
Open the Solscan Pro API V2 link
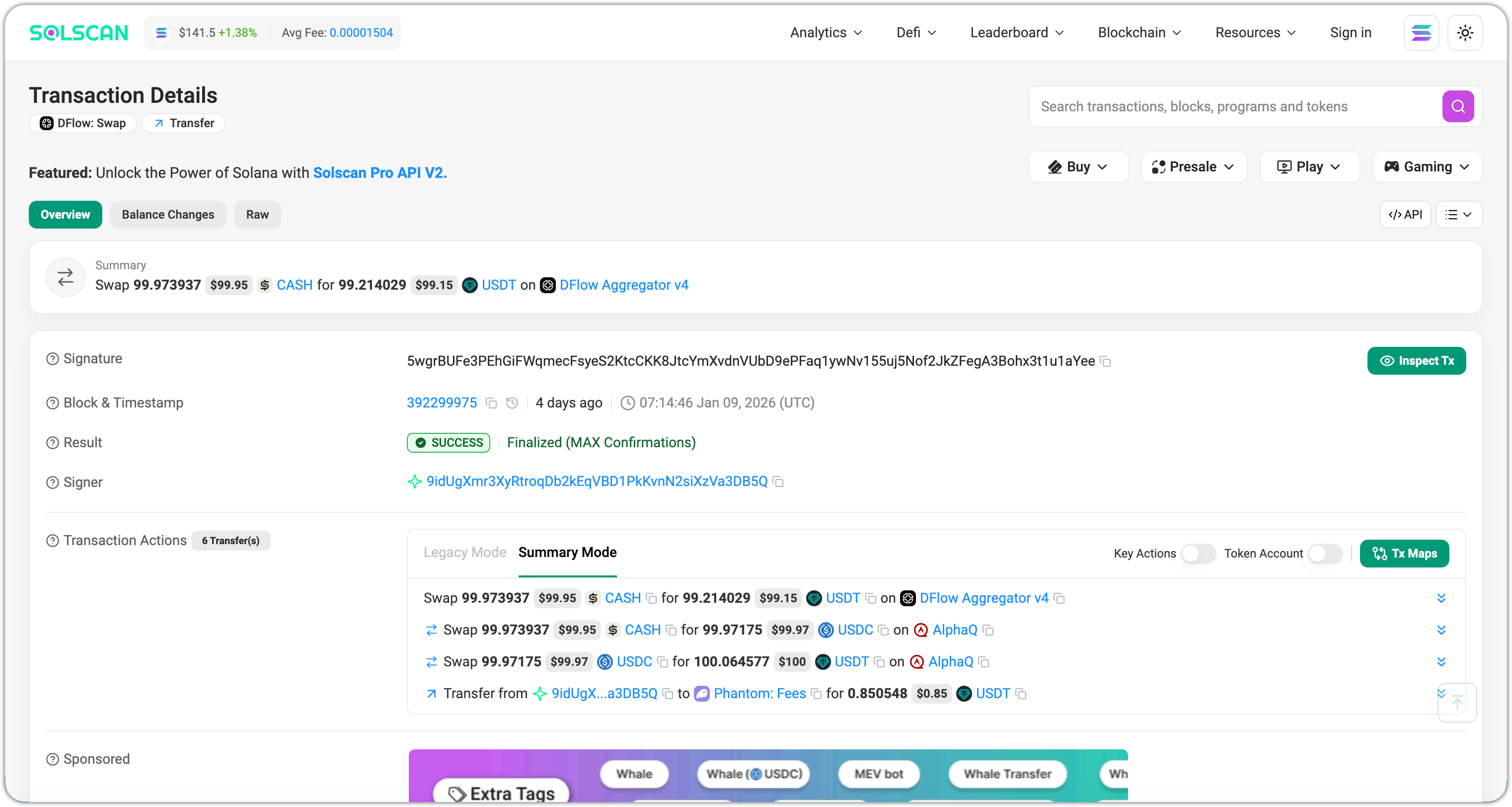click(380, 172)
